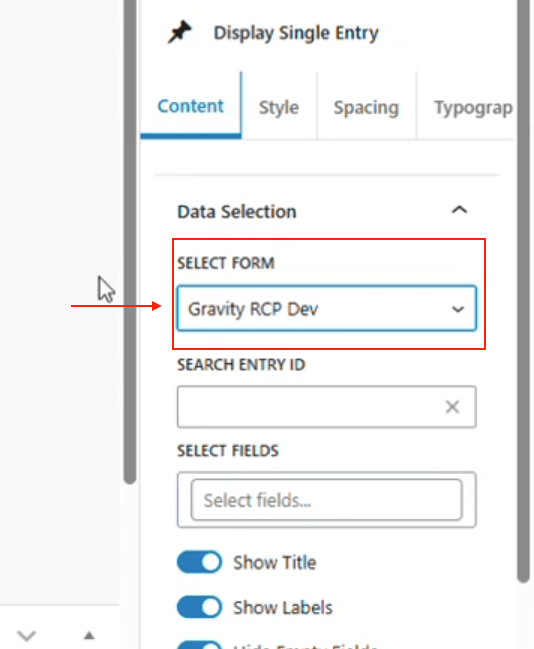
Task: Click the Display Single Entry block title
Action: tap(296, 33)
